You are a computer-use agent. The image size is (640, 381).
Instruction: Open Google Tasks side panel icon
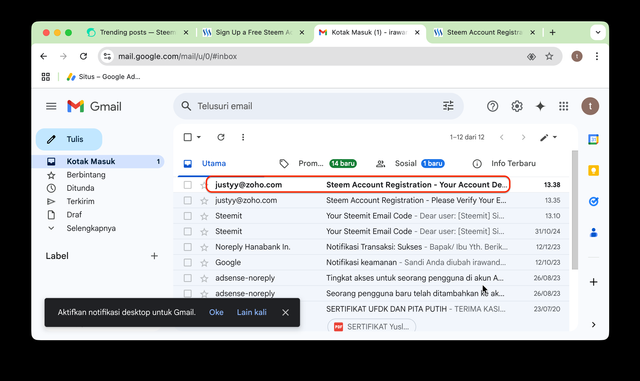click(593, 201)
